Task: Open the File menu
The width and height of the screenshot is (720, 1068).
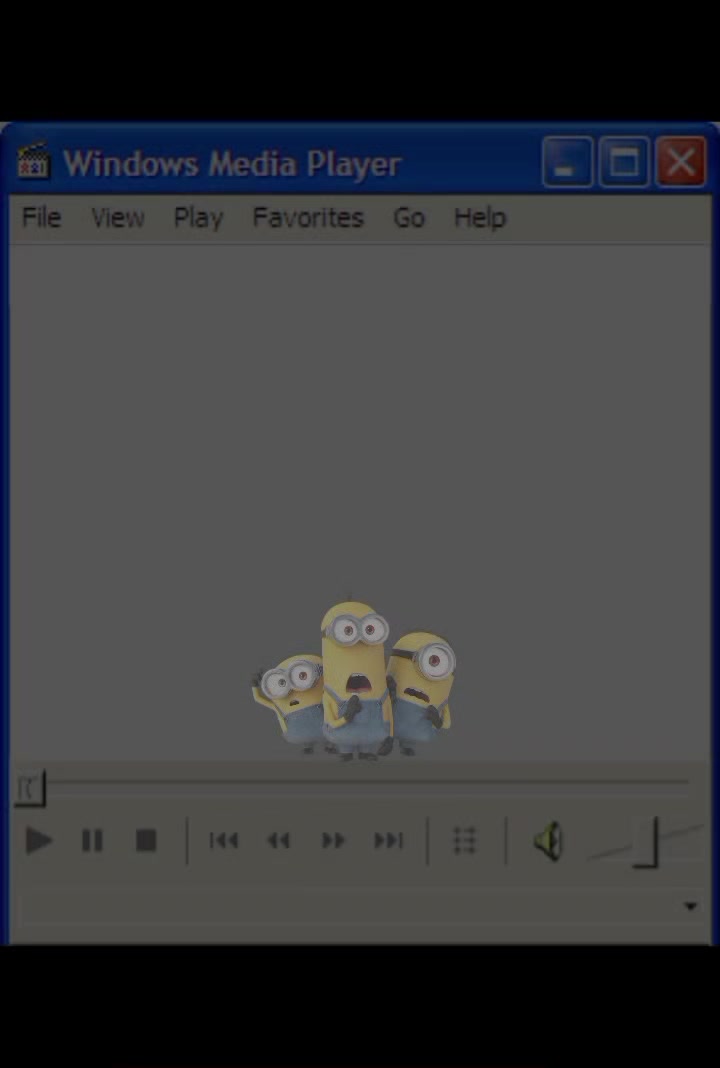Action: click(42, 218)
